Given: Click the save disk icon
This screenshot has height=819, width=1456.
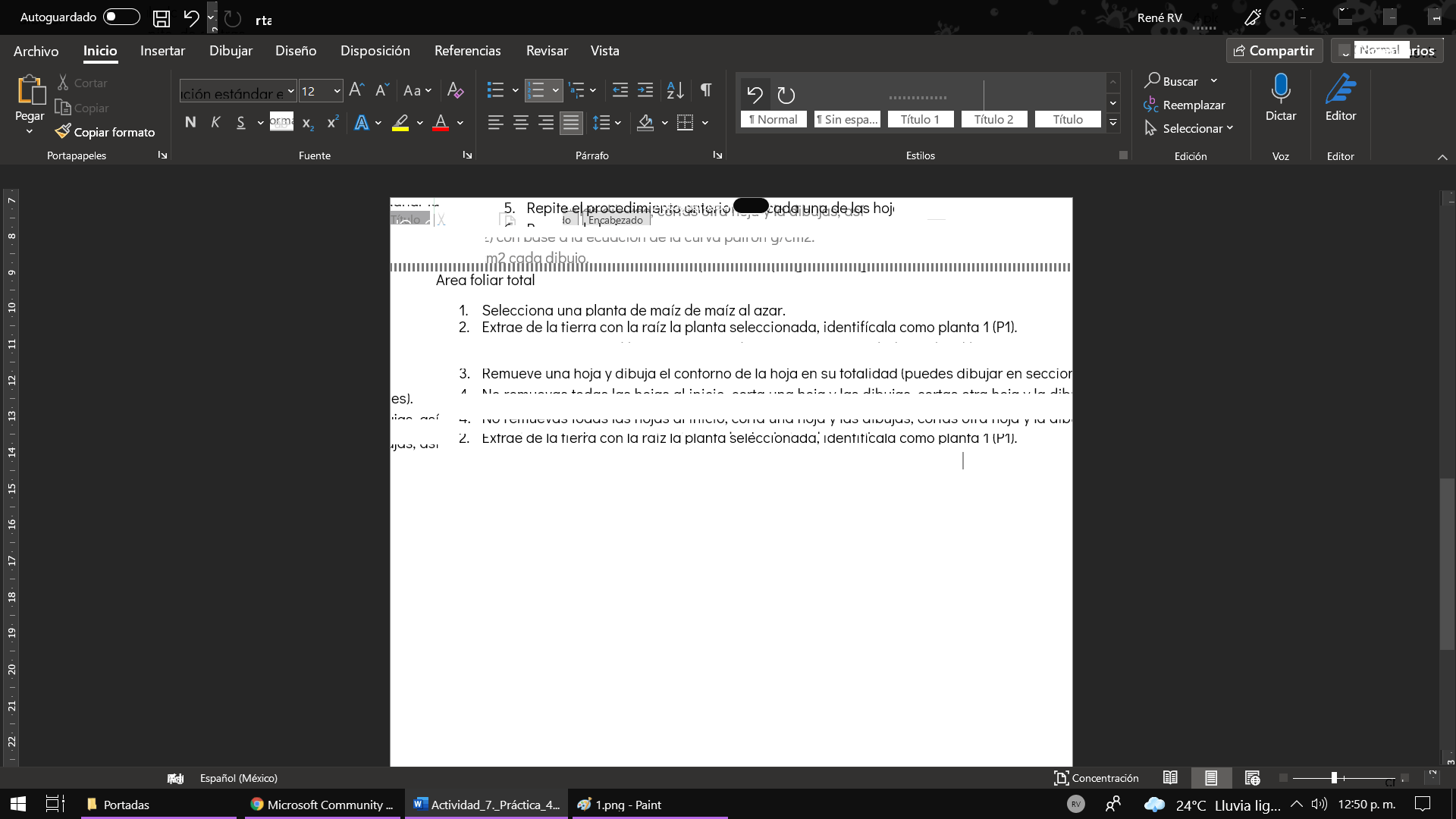Looking at the screenshot, I should pos(161,18).
